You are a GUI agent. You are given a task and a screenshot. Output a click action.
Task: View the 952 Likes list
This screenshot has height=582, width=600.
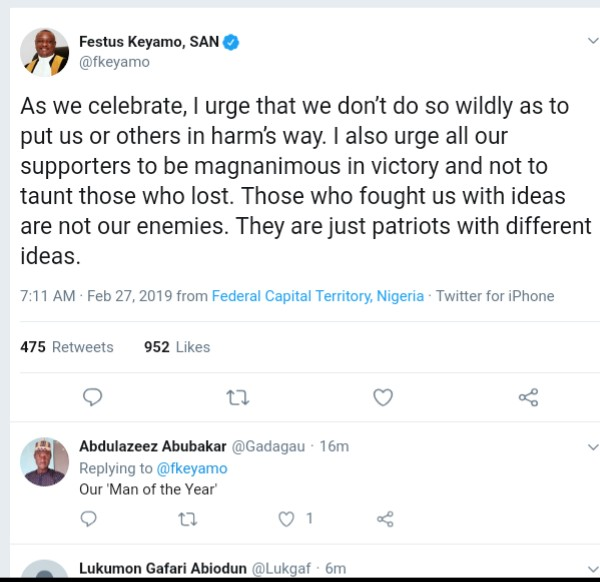[177, 347]
